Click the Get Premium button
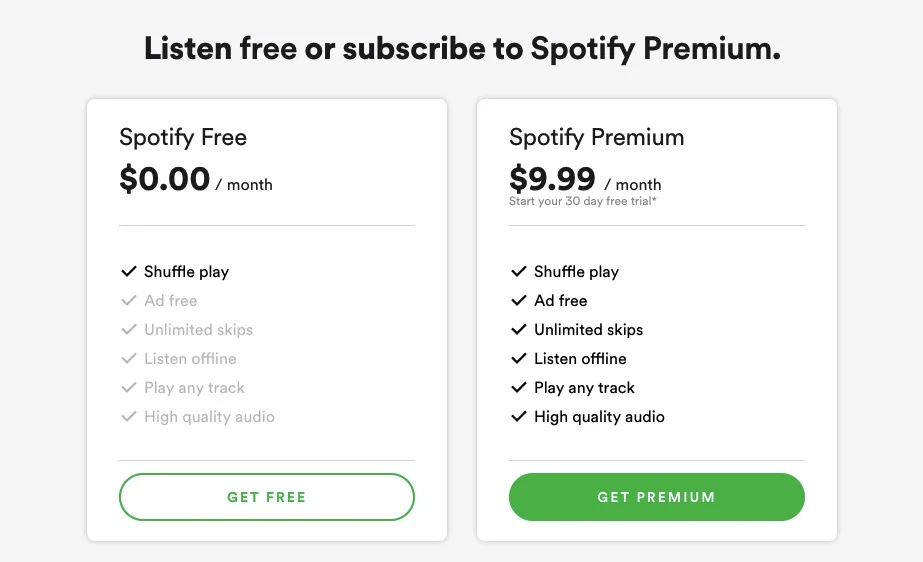 [x=656, y=497]
